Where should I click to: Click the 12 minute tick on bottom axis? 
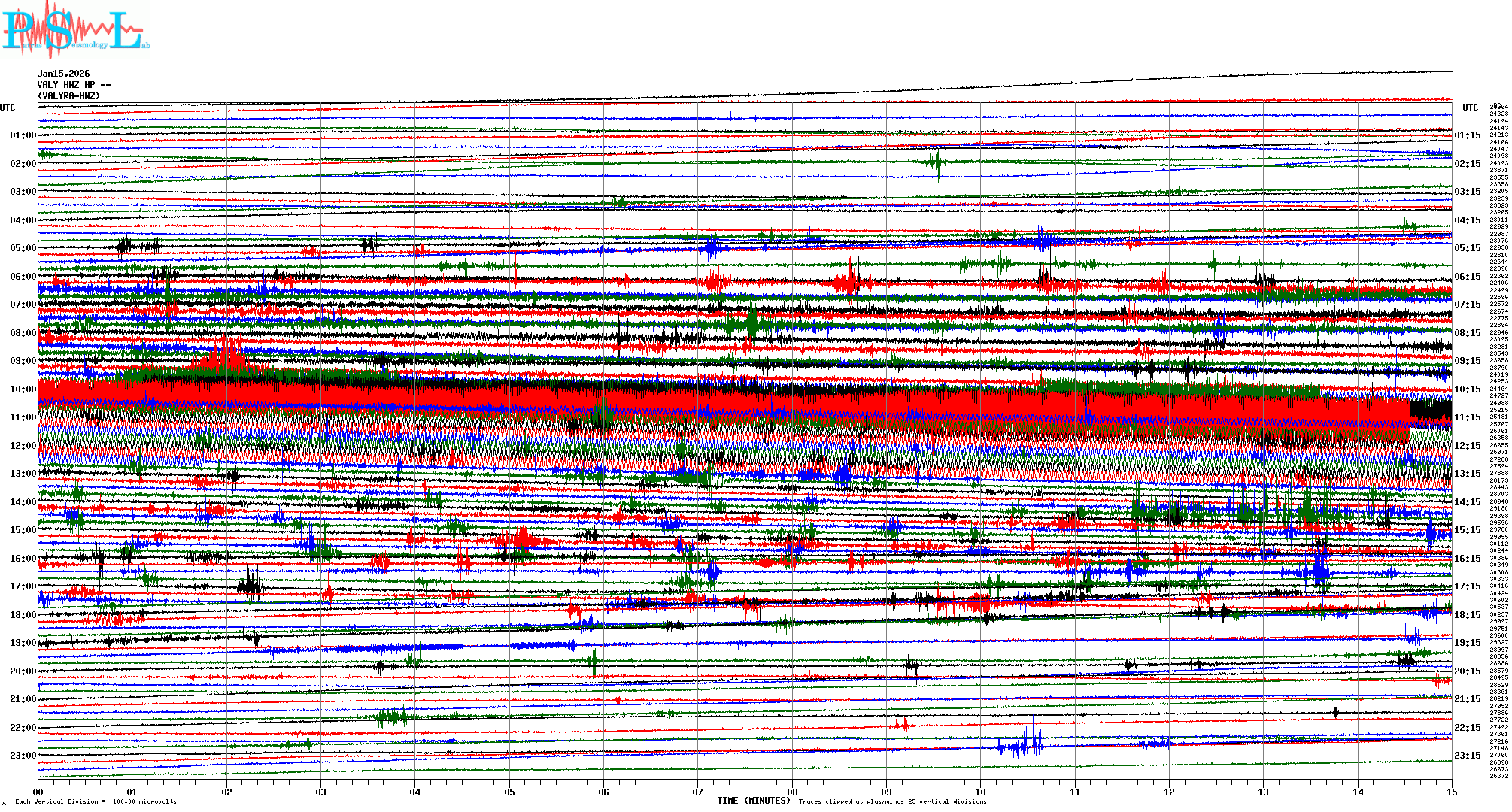tap(1169, 792)
